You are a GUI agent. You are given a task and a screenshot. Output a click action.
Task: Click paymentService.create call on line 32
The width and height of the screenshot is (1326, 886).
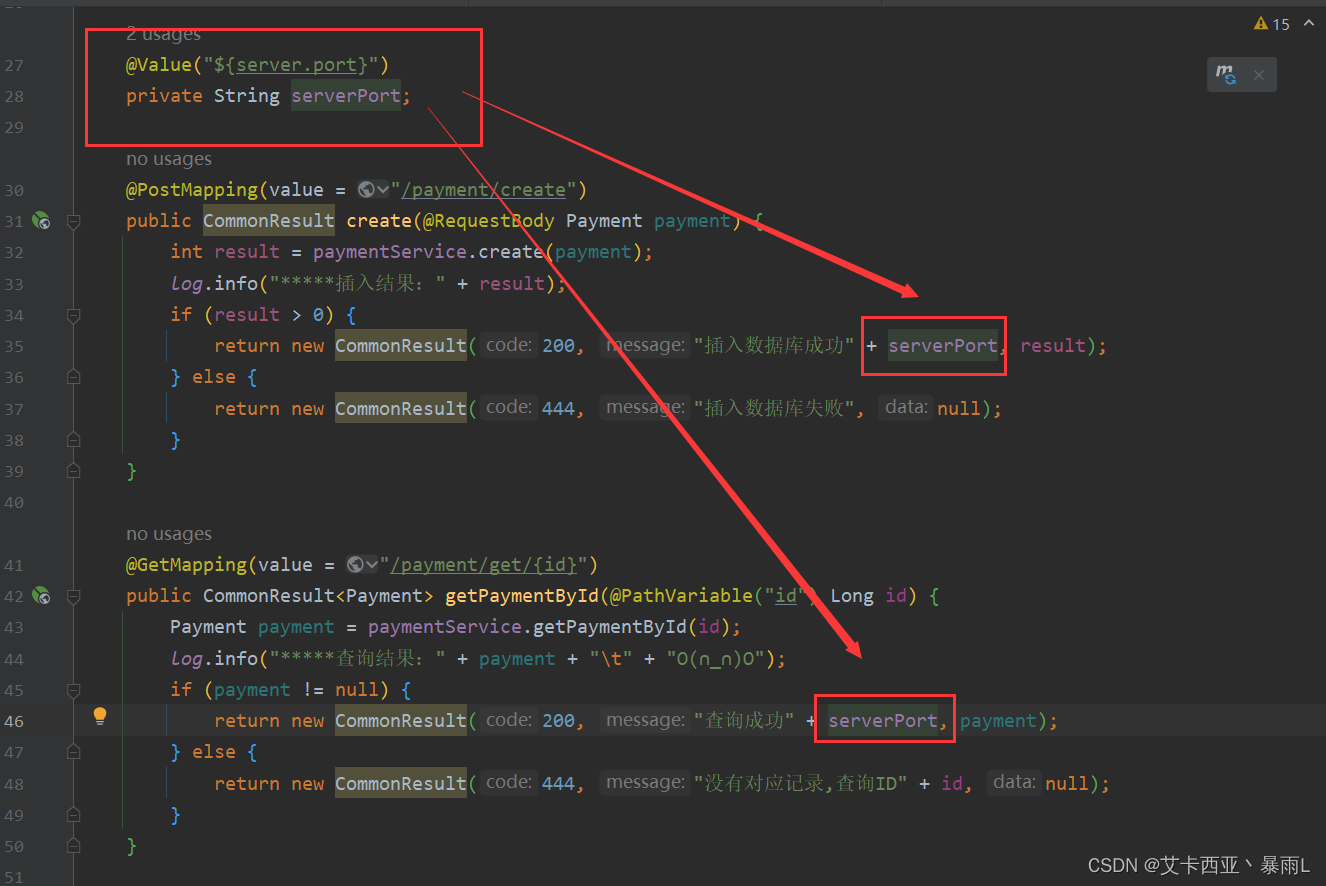click(428, 252)
